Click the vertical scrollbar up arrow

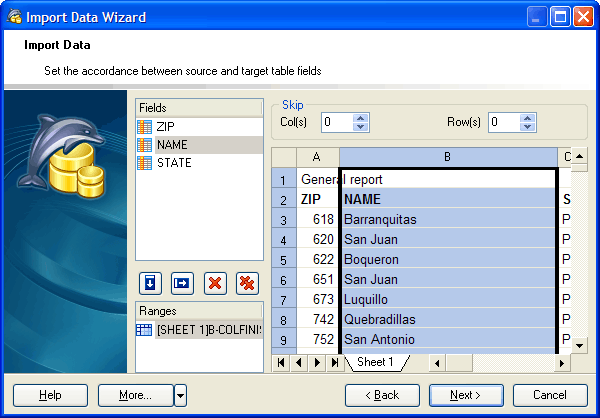click(579, 156)
